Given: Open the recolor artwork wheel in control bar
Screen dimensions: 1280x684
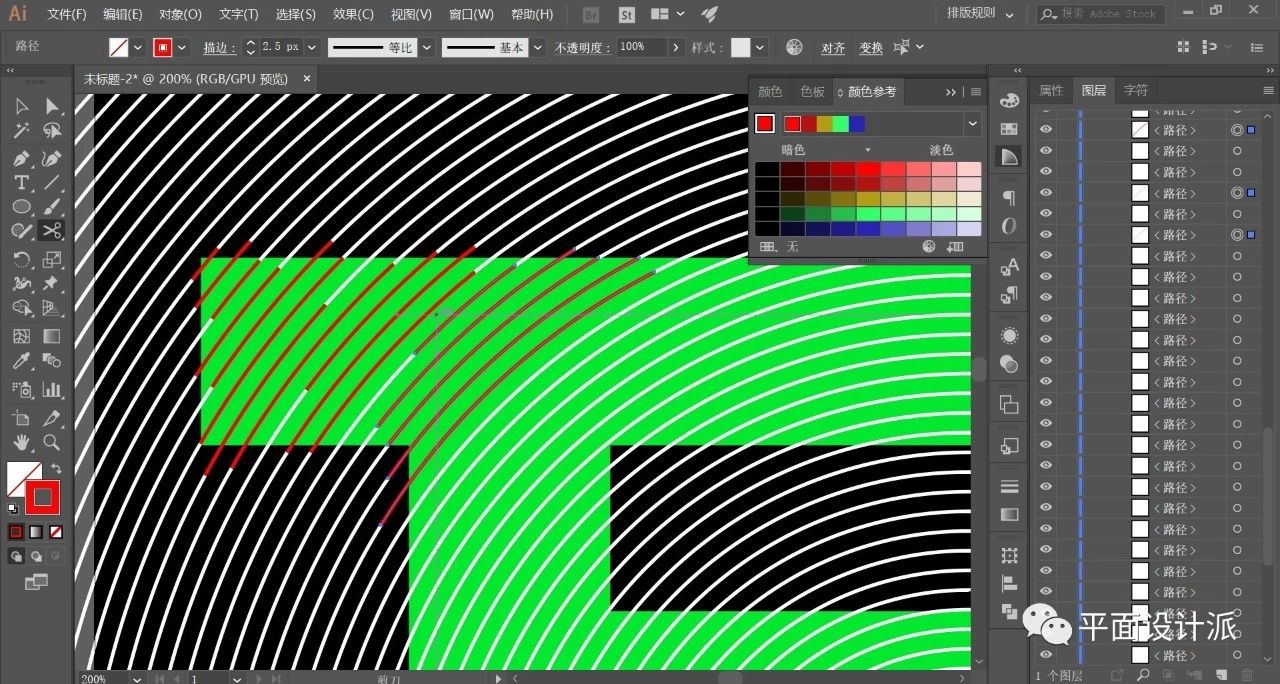Looking at the screenshot, I should tap(794, 47).
